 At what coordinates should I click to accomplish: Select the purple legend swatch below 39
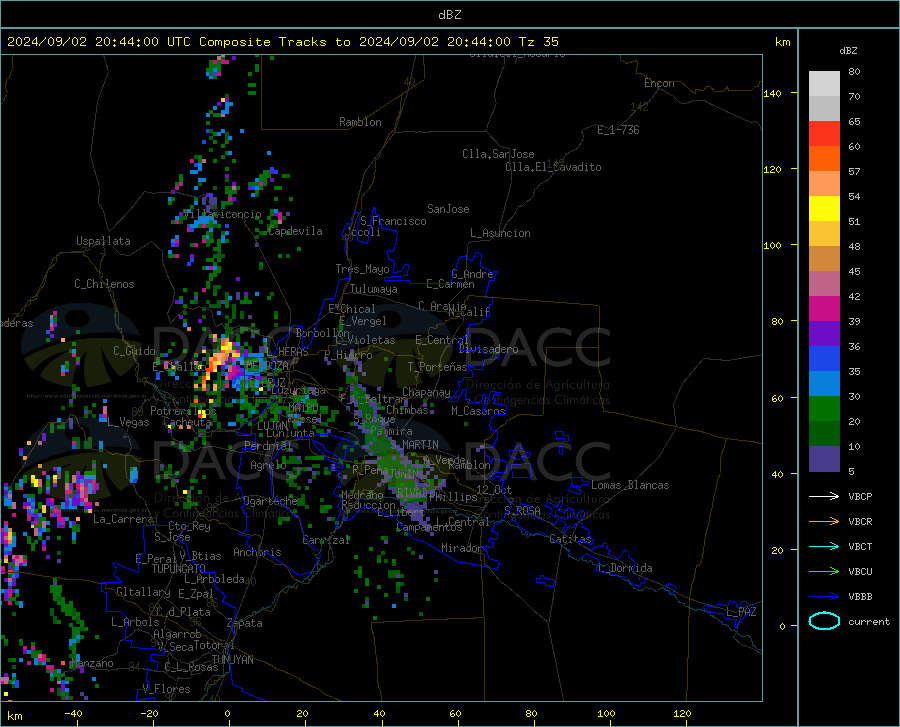point(824,333)
